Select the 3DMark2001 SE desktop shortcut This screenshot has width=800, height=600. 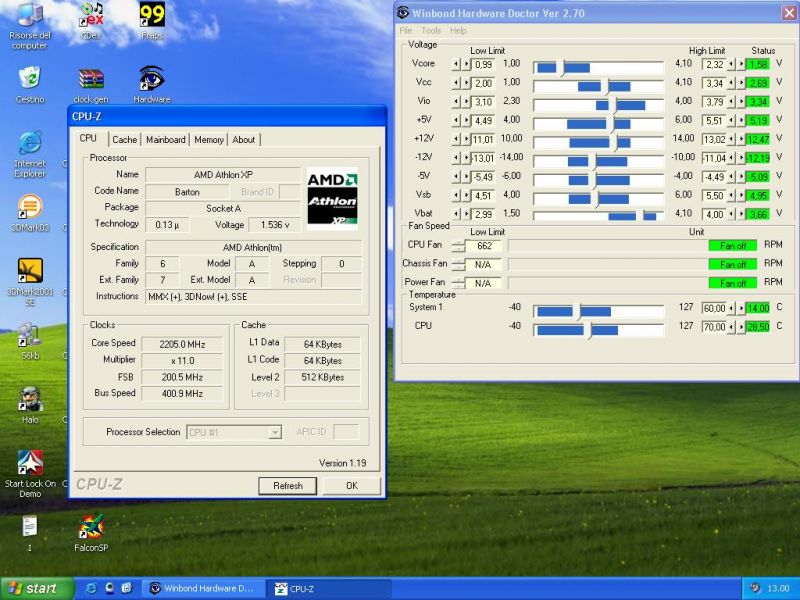(x=30, y=282)
